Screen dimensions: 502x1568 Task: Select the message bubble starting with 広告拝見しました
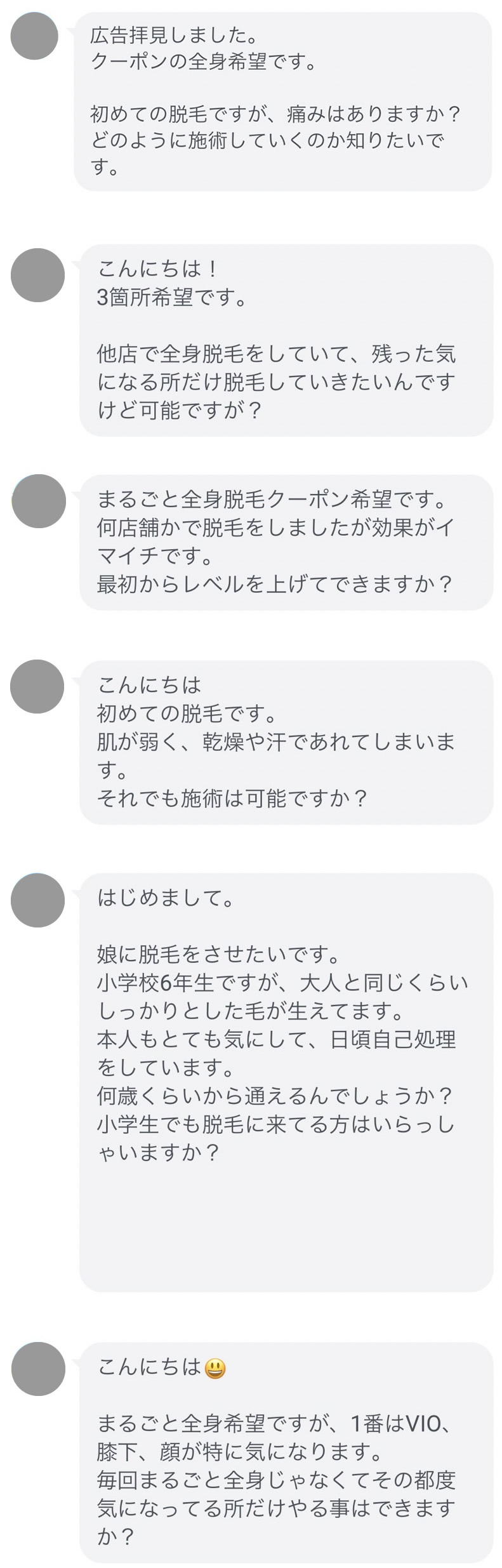[x=283, y=102]
